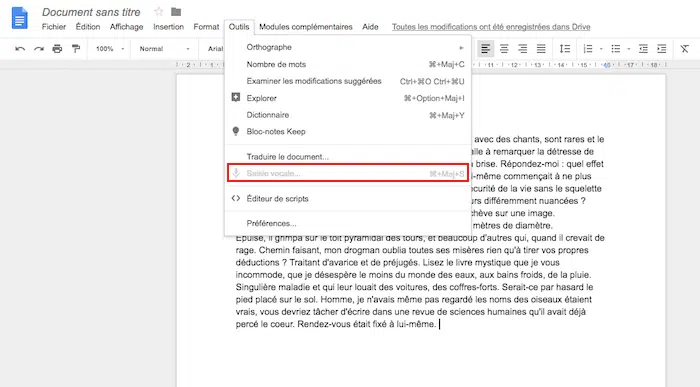This screenshot has height=387, width=700.
Task: Open Bloc-notes Keep
Action: tap(348, 132)
